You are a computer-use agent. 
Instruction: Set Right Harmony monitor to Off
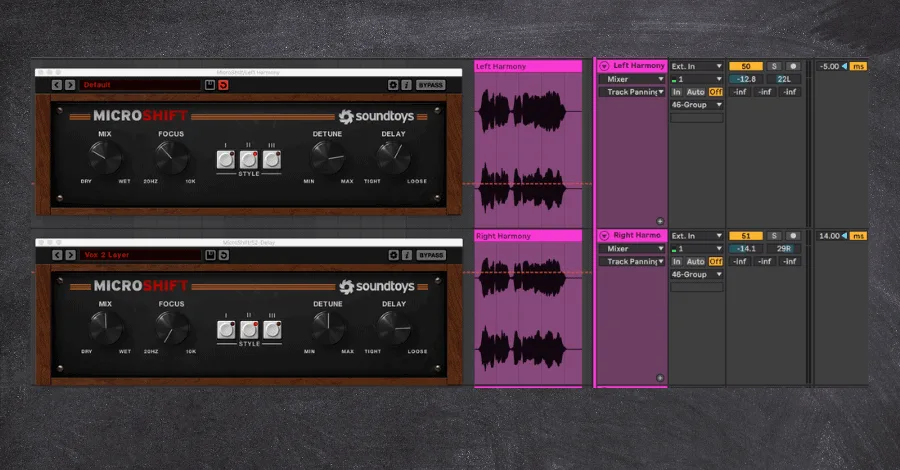tap(715, 261)
